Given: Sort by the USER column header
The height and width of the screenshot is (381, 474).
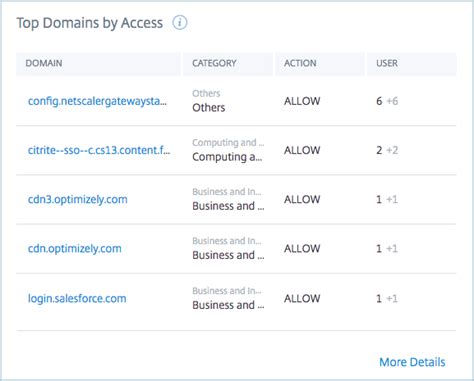Looking at the screenshot, I should (387, 63).
